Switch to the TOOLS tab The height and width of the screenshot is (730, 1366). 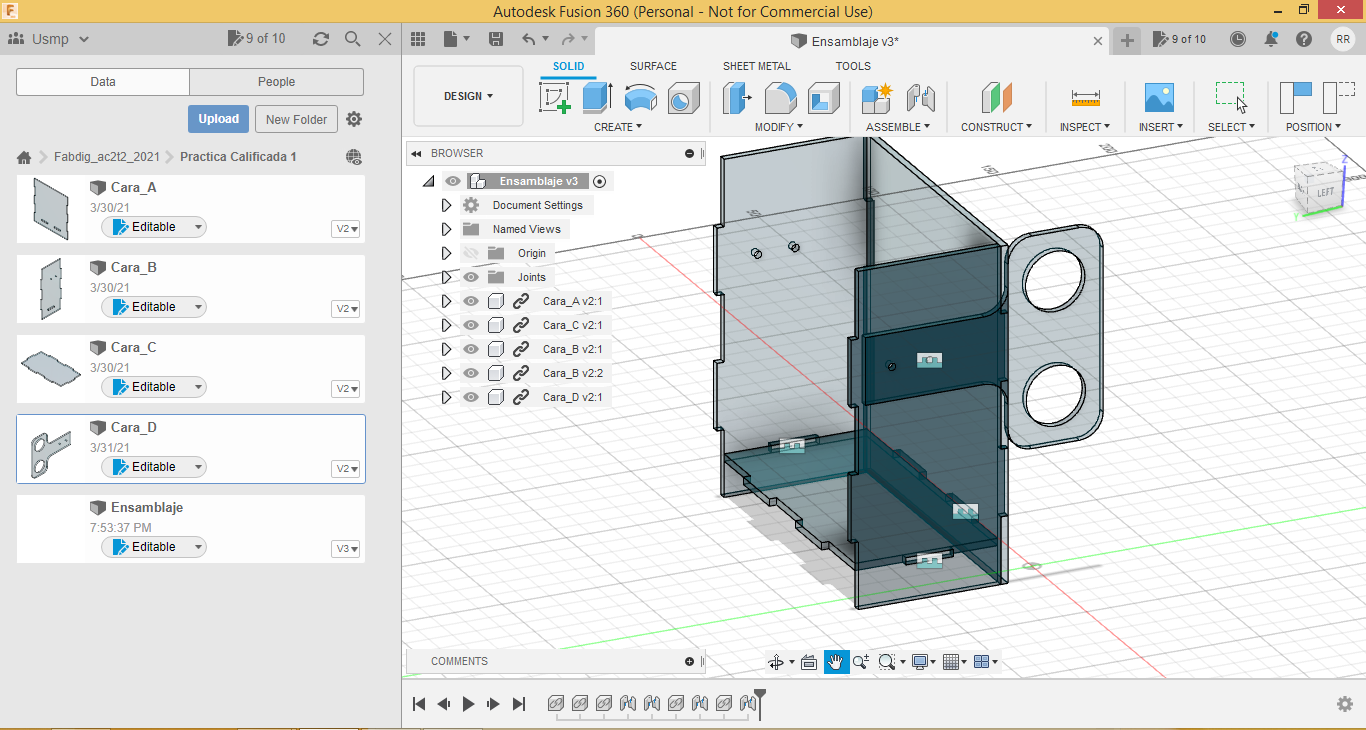click(x=853, y=66)
